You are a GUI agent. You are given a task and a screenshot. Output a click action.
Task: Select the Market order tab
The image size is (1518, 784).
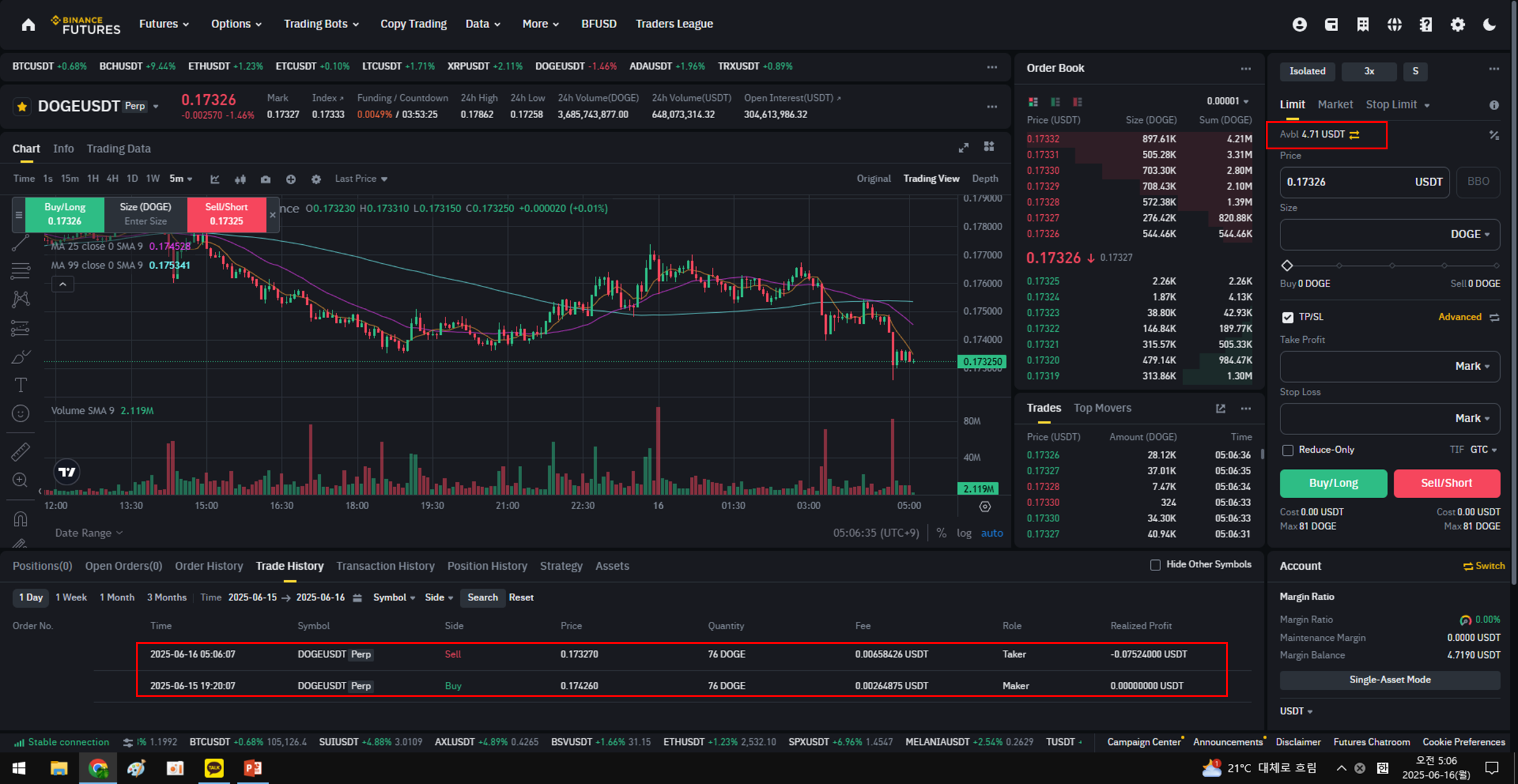coord(1335,105)
